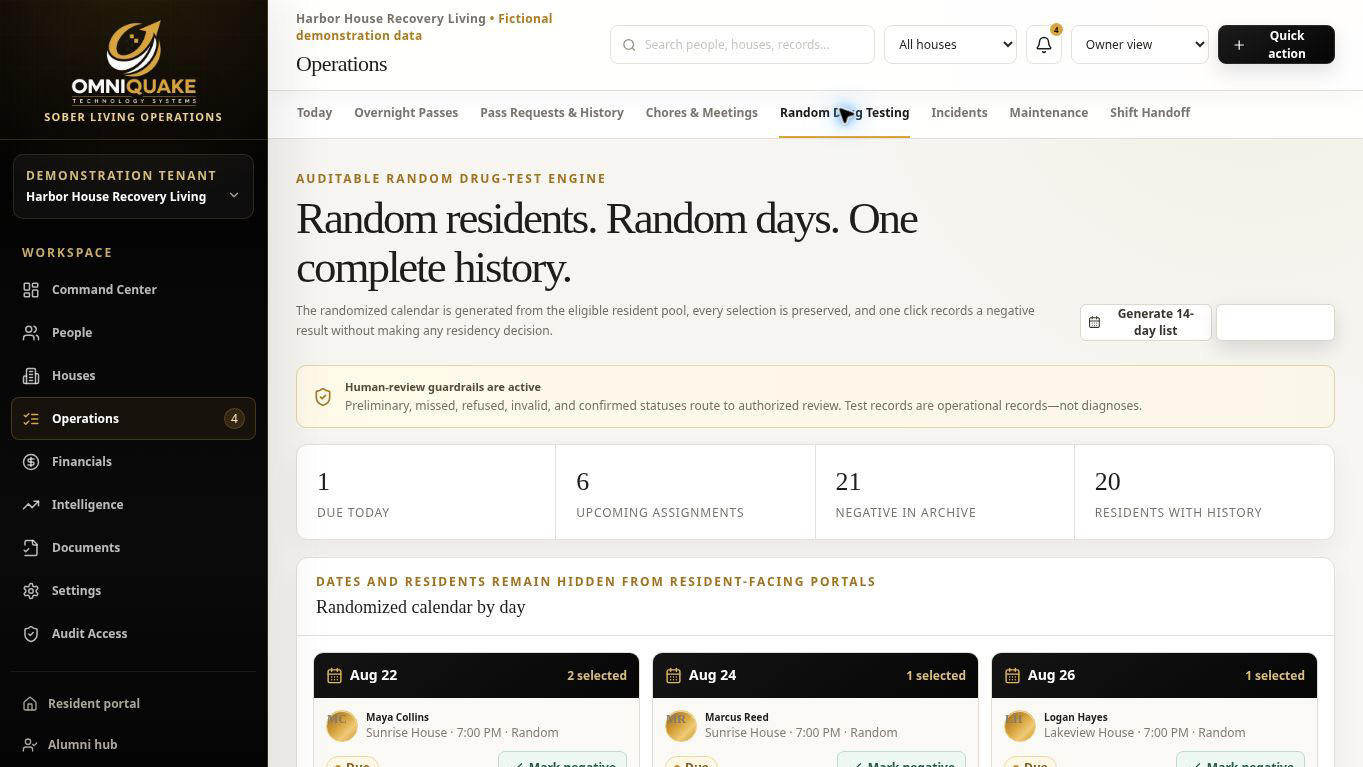Click the Houses building icon

[31, 376]
